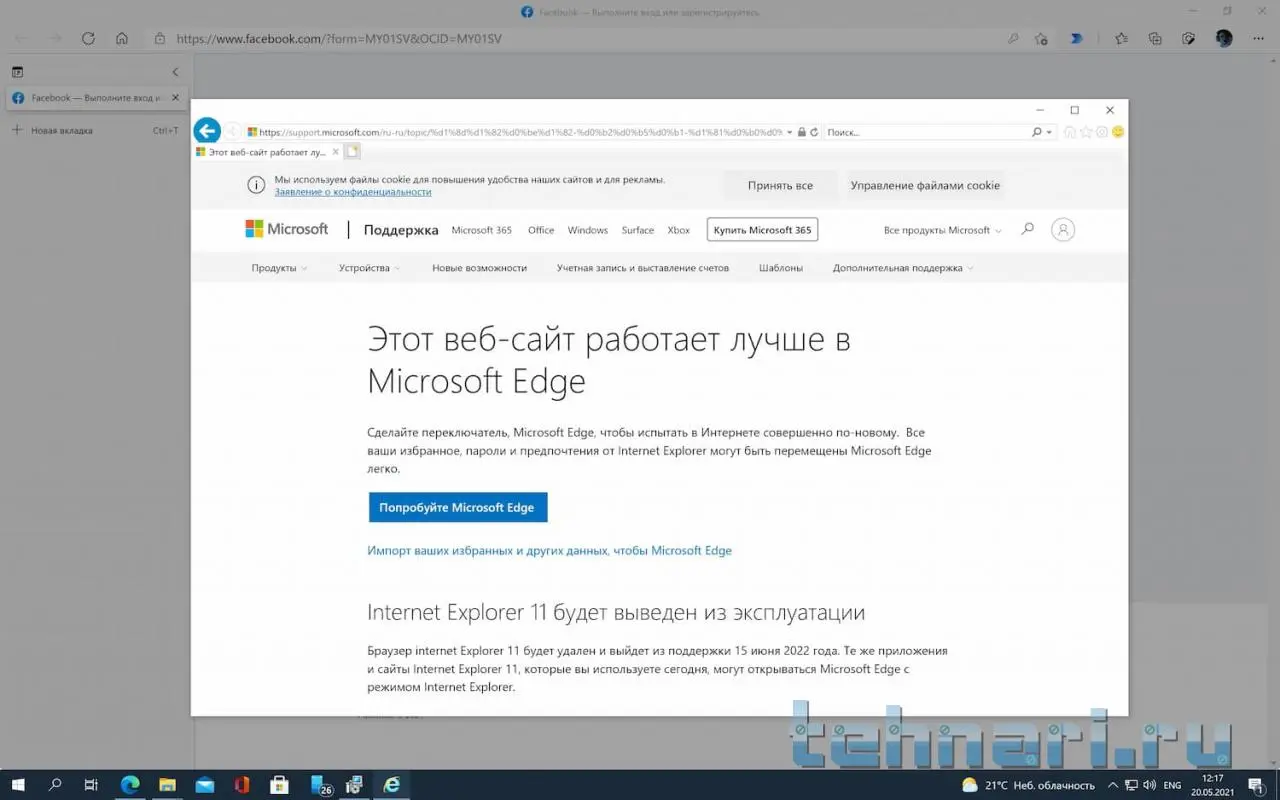
Task: Click the Edge back arrow
Action: tap(21, 39)
